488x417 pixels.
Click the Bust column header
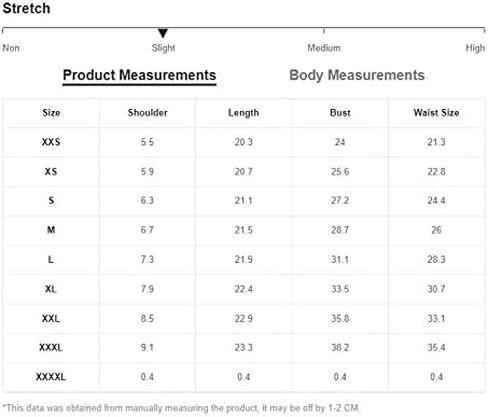click(340, 113)
